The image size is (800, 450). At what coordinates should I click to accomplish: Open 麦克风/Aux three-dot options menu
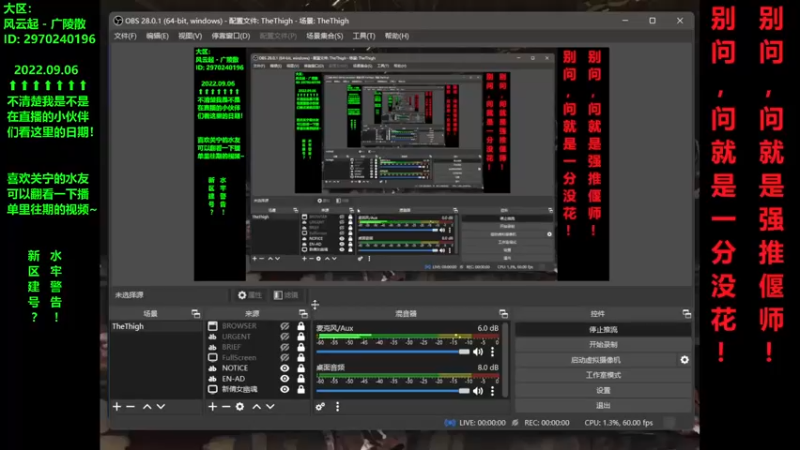pos(492,352)
